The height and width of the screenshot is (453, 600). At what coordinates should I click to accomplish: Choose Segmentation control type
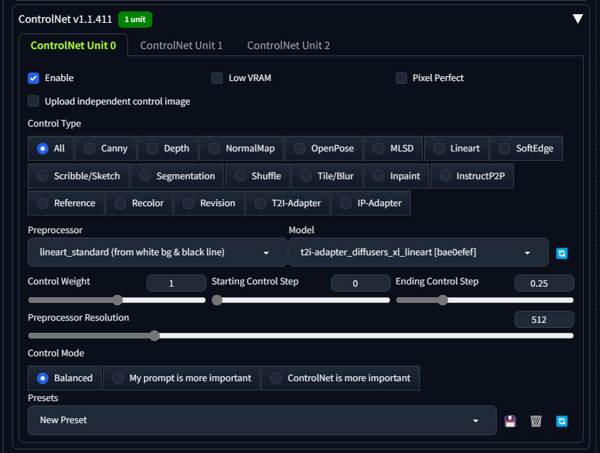coord(177,176)
